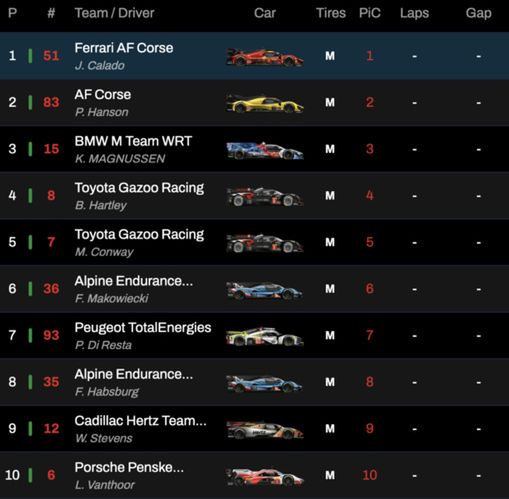Click car number 35 in Alpine row
The height and width of the screenshot is (499, 509).
point(51,382)
